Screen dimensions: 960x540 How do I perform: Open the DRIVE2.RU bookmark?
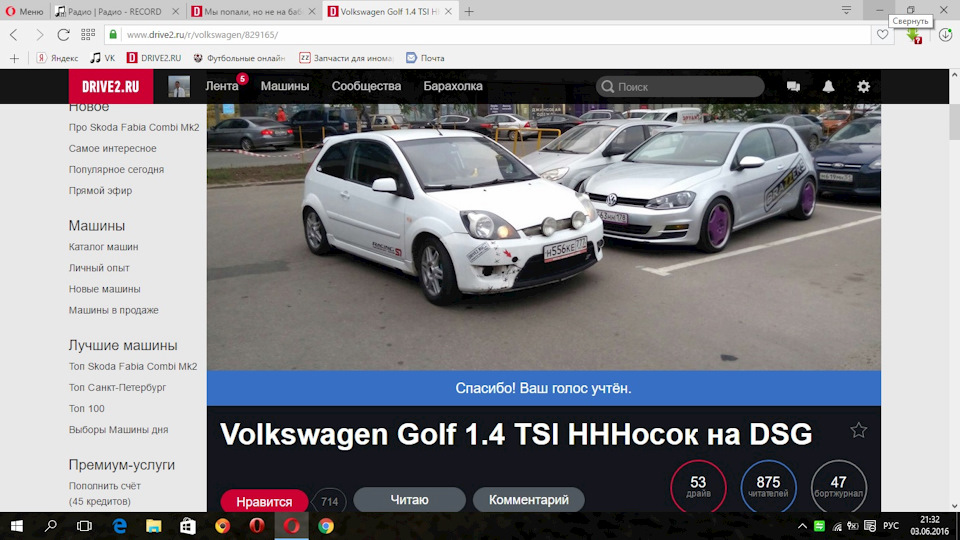pyautogui.click(x=154, y=58)
